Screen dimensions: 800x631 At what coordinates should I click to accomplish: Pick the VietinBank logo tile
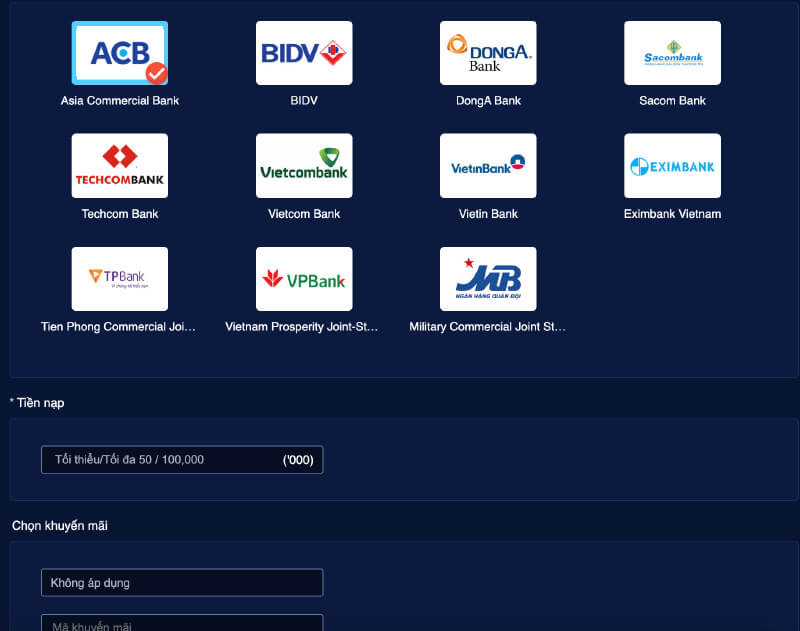488,166
